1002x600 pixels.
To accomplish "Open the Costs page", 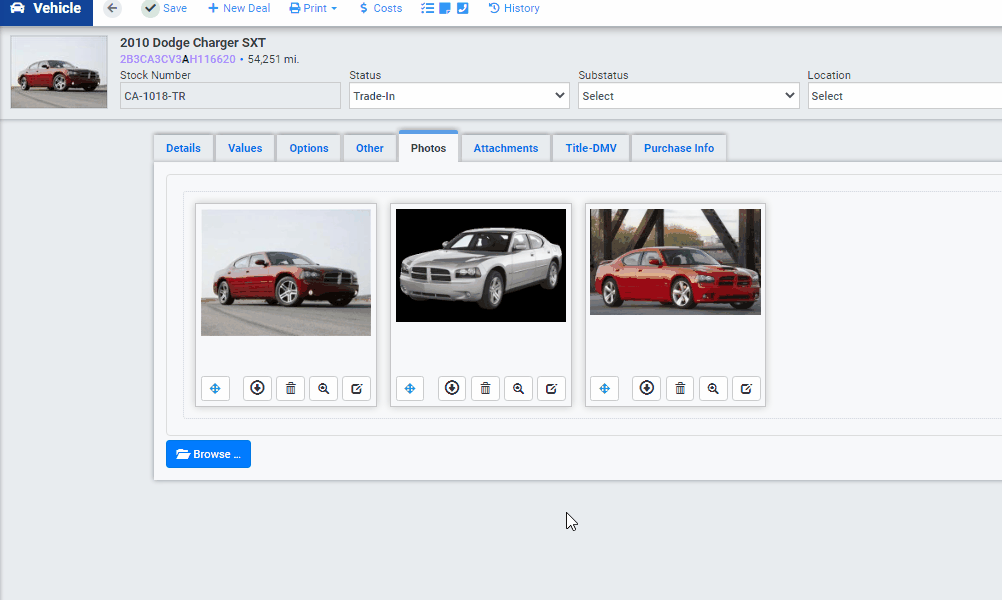I will coord(381,8).
